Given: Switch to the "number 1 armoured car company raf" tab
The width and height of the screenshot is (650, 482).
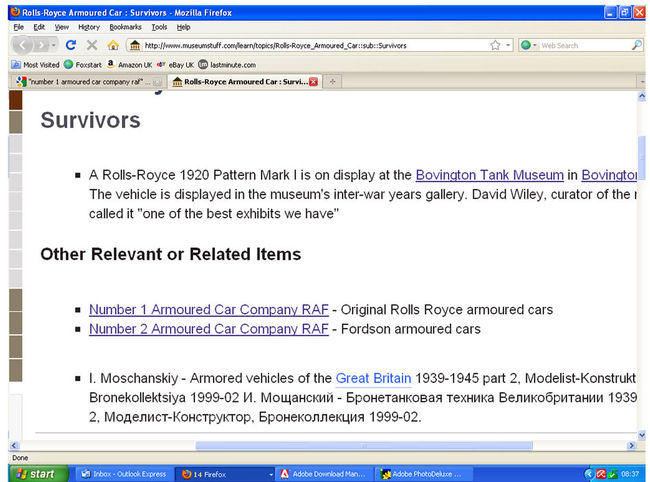Looking at the screenshot, I should click(88, 82).
